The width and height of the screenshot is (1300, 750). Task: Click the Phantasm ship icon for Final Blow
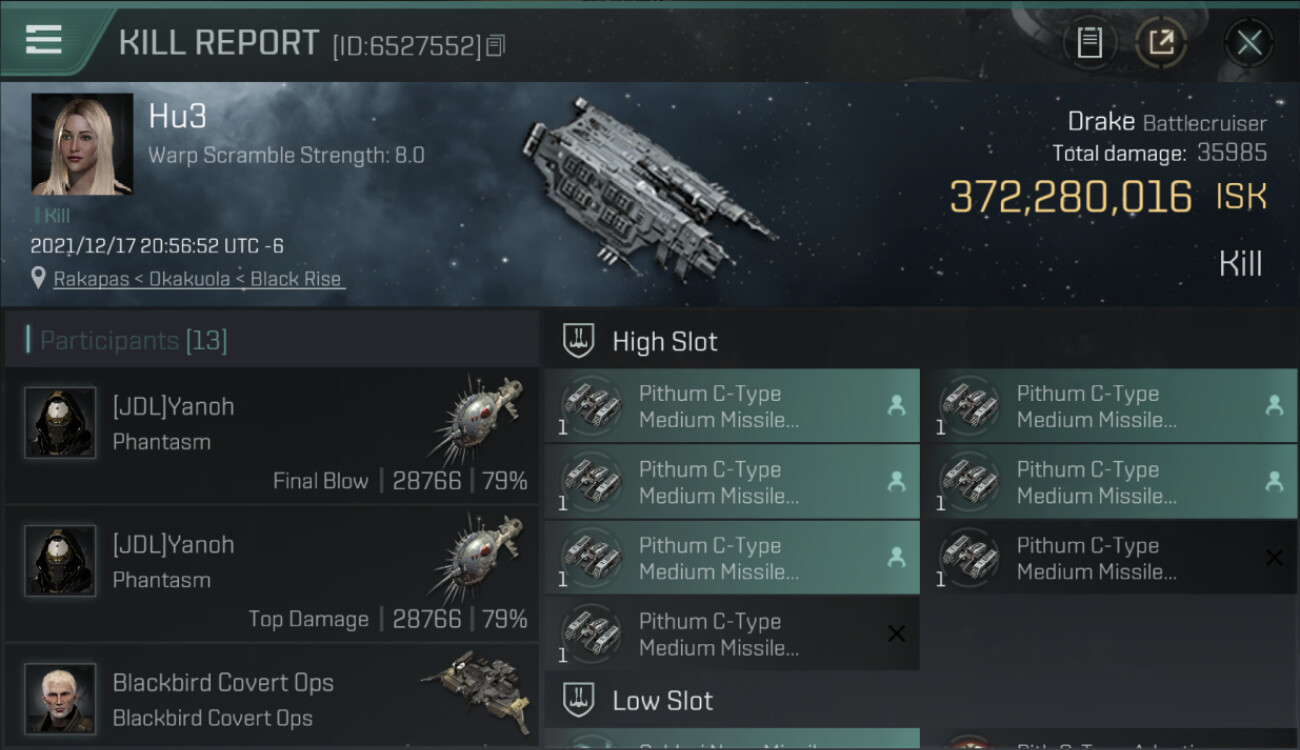[x=480, y=420]
